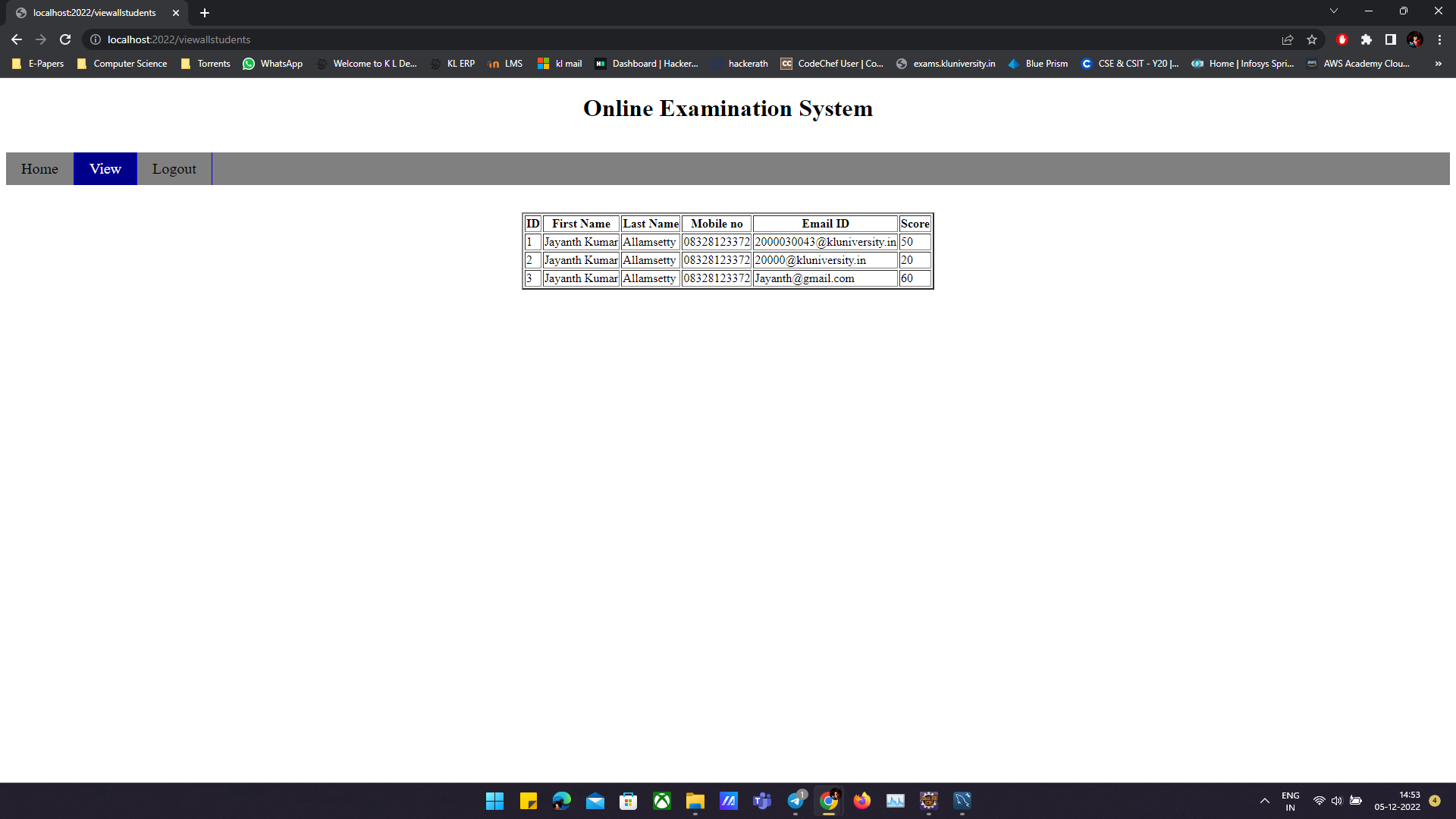Open the Blue Prism bookmark
Viewport: 1456px width, 819px height.
pos(1038,64)
